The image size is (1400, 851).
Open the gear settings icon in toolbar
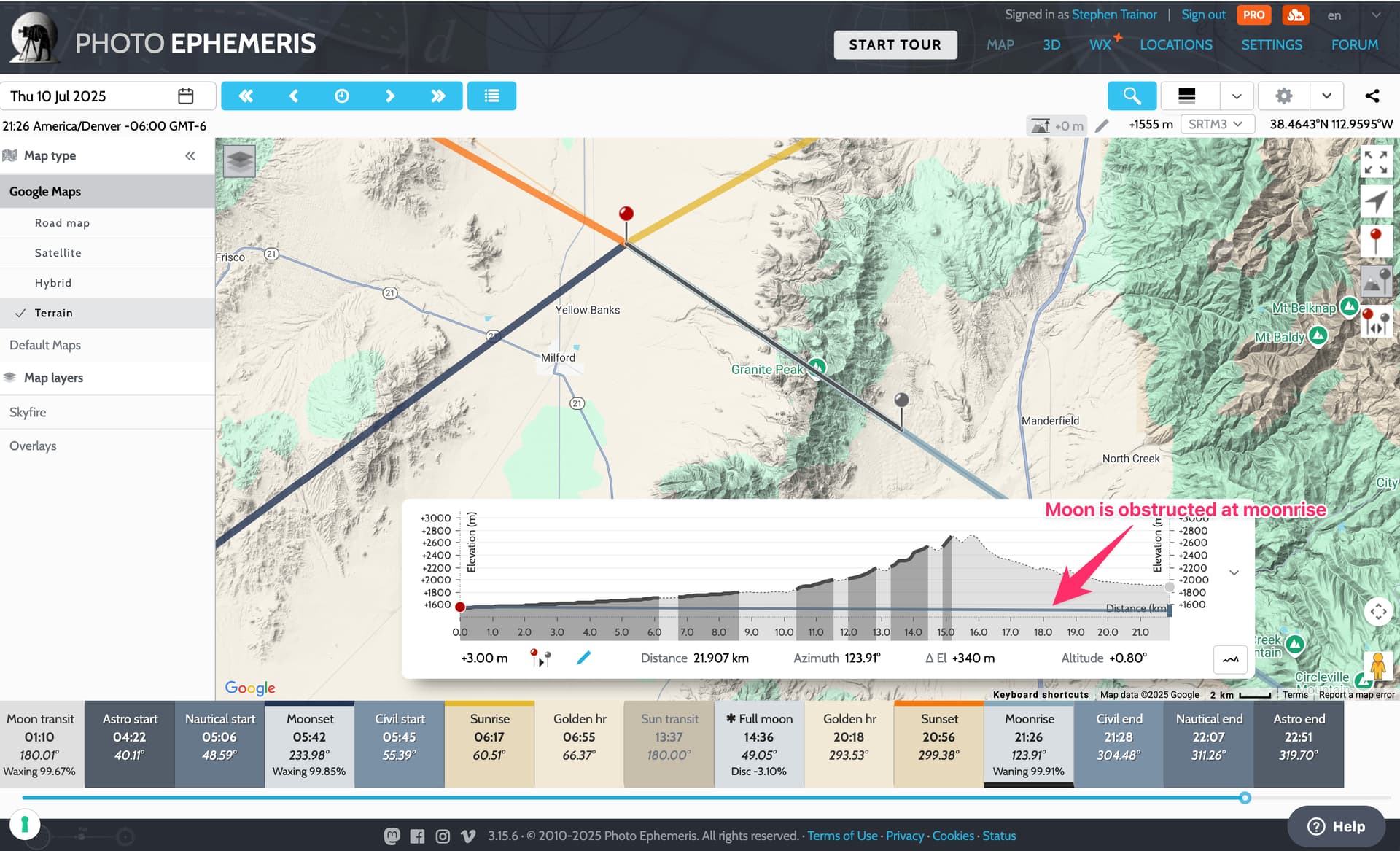(1284, 96)
